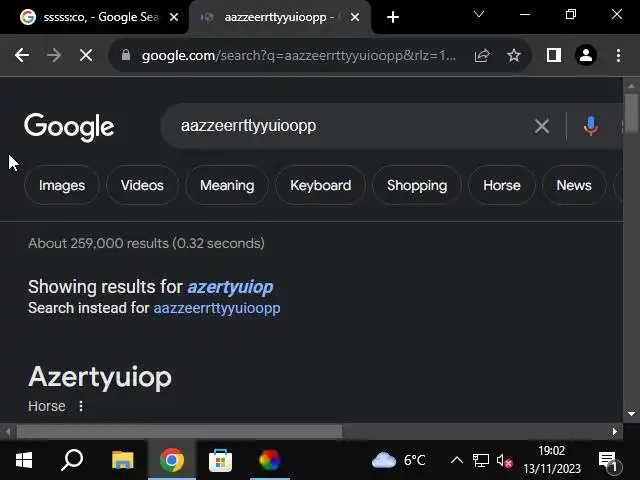
Task: Click the forward navigation arrow
Action: tap(54, 55)
